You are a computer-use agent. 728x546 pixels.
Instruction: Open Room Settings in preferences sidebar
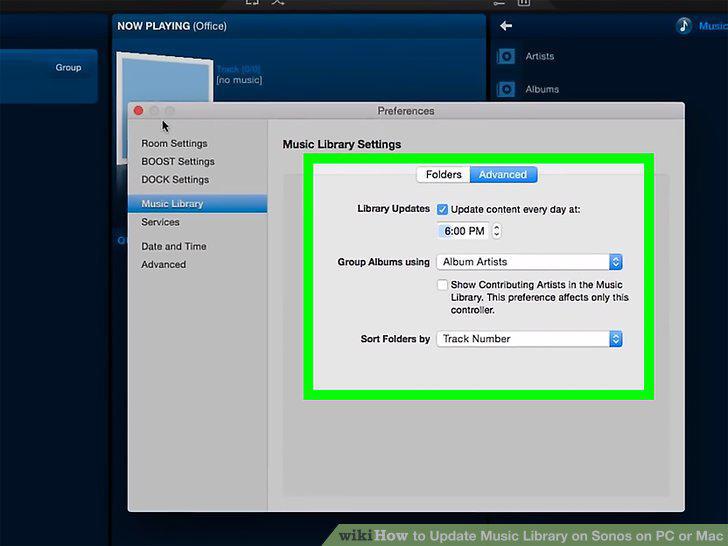[x=175, y=143]
